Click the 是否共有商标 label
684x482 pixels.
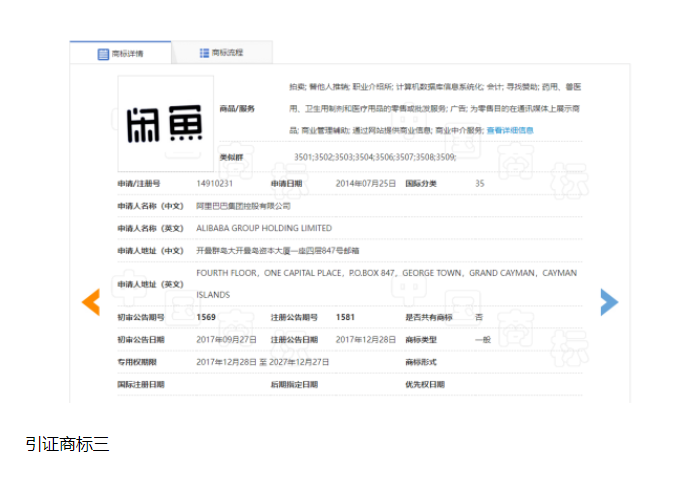pos(429,318)
